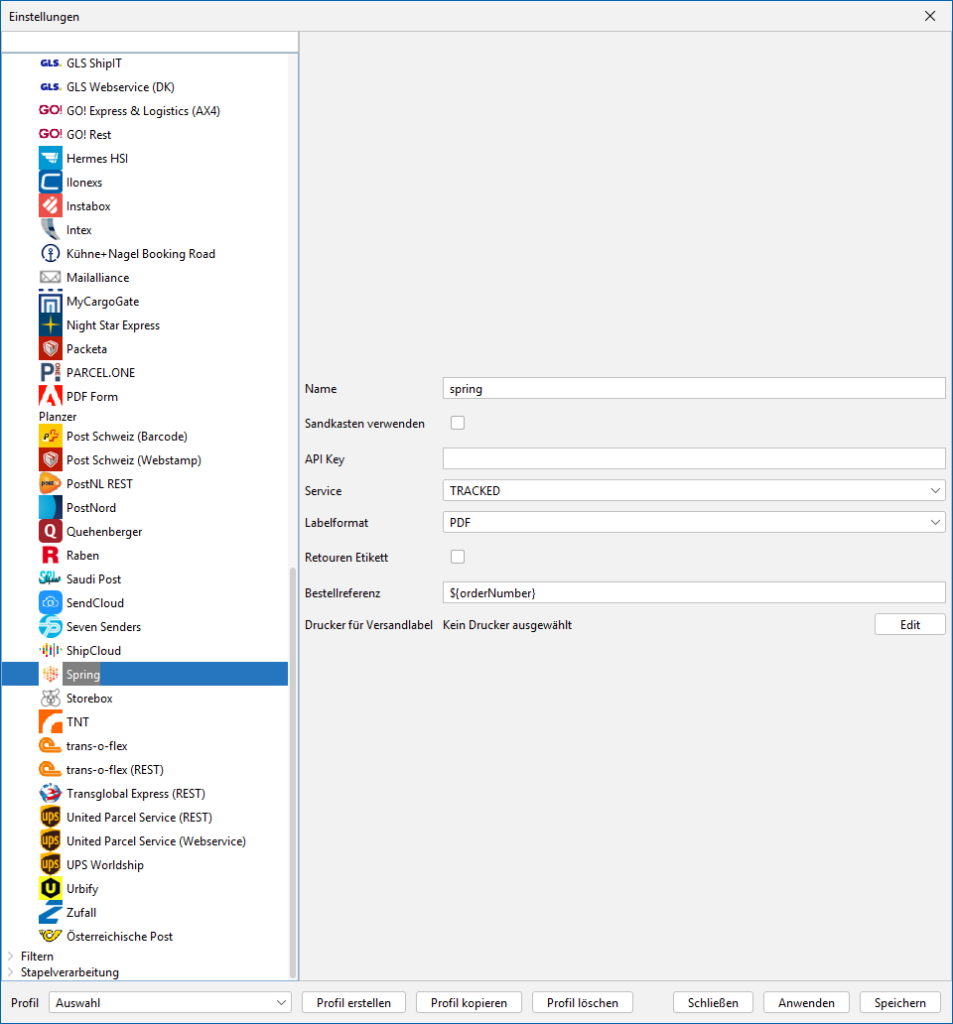Screen dimensions: 953x1024
Task: Click the Österreichische Post horn icon
Action: pos(50,937)
